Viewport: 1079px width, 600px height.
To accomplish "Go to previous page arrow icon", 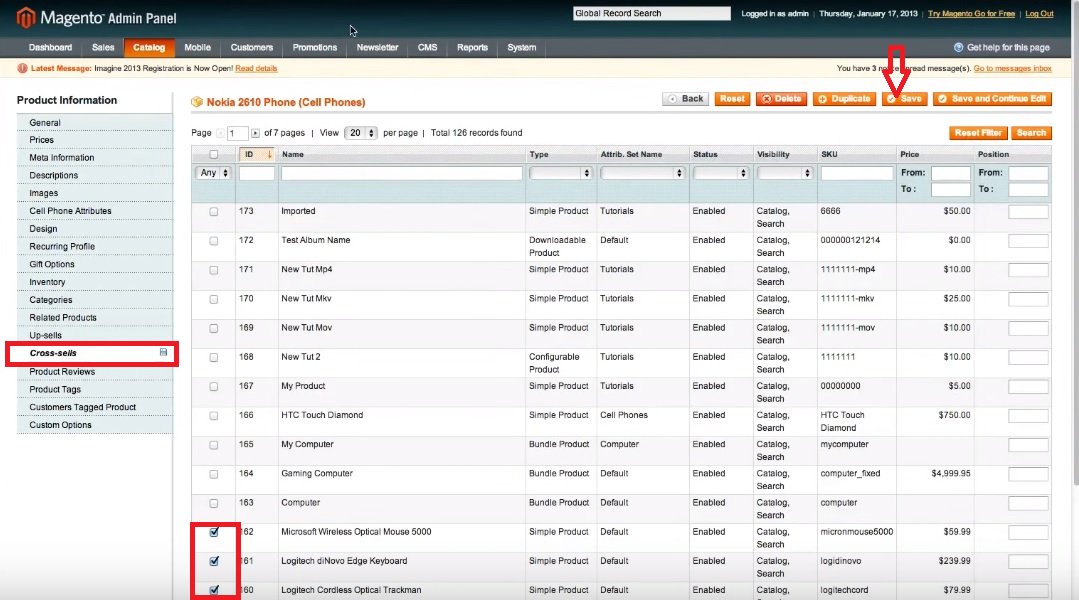I will click(x=220, y=133).
